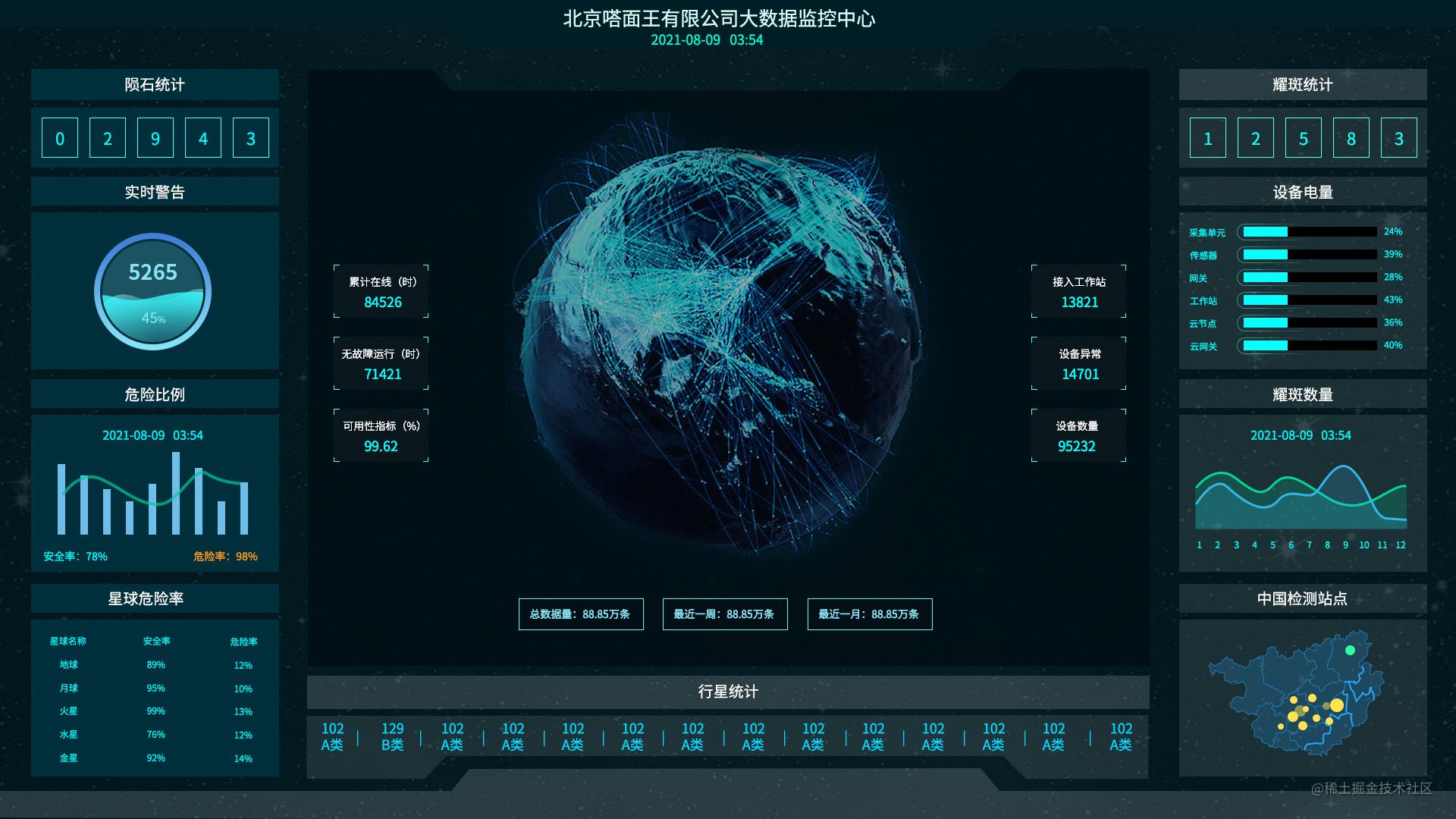The width and height of the screenshot is (1456, 819).
Task: Click the 累计在线 84526 stat card
Action: coord(381,292)
